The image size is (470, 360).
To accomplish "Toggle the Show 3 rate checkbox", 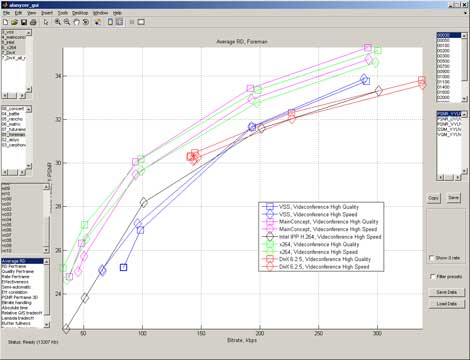I will point(432,258).
